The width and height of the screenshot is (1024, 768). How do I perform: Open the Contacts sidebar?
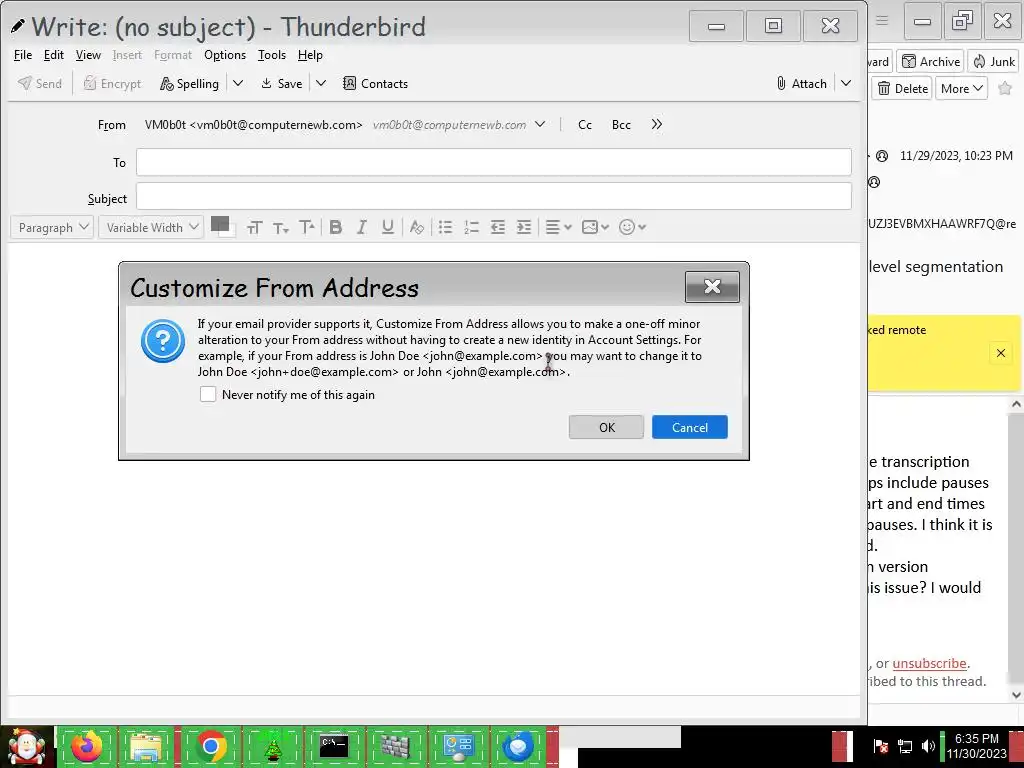pyautogui.click(x=376, y=84)
